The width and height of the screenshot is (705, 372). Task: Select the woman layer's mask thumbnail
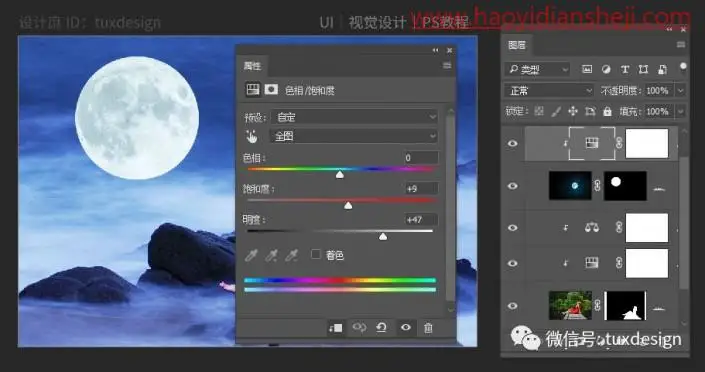(x=625, y=305)
